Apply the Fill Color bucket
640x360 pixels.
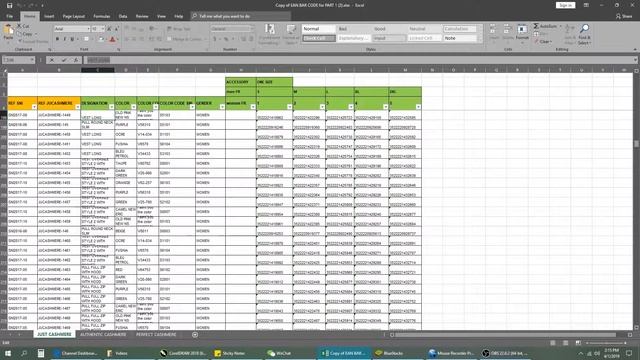[101, 39]
